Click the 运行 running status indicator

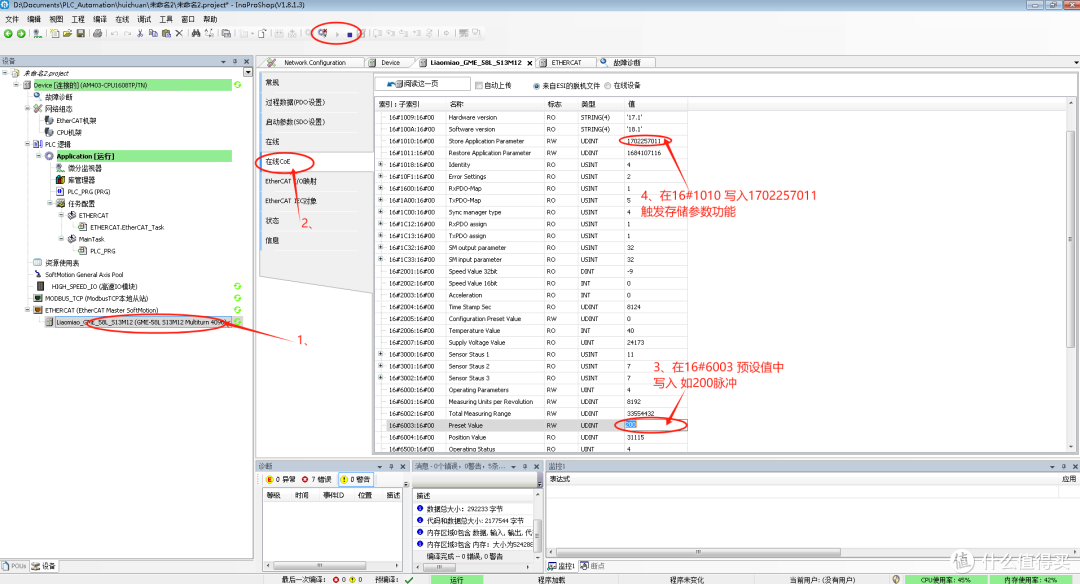point(457,580)
